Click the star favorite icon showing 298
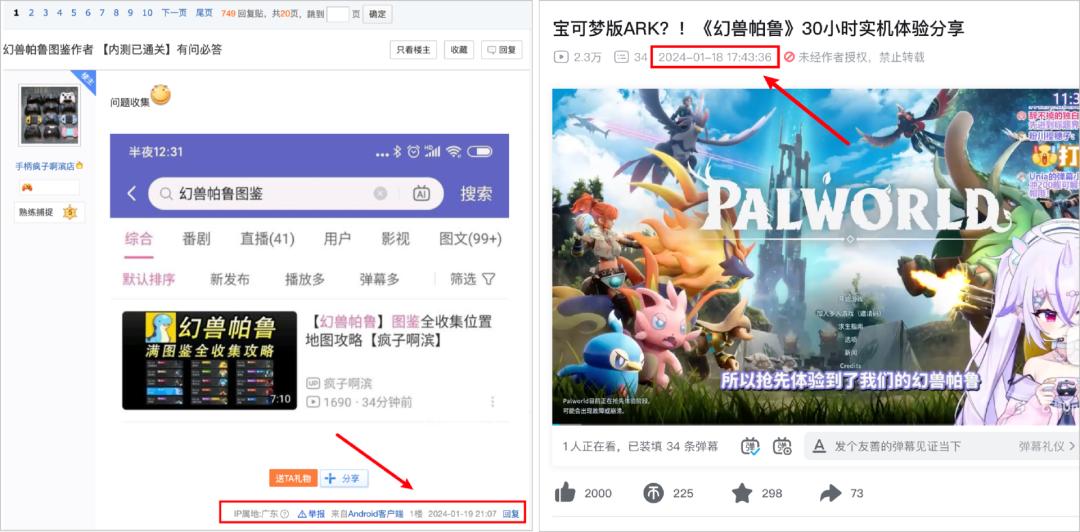This screenshot has width=1080, height=532. tap(741, 493)
